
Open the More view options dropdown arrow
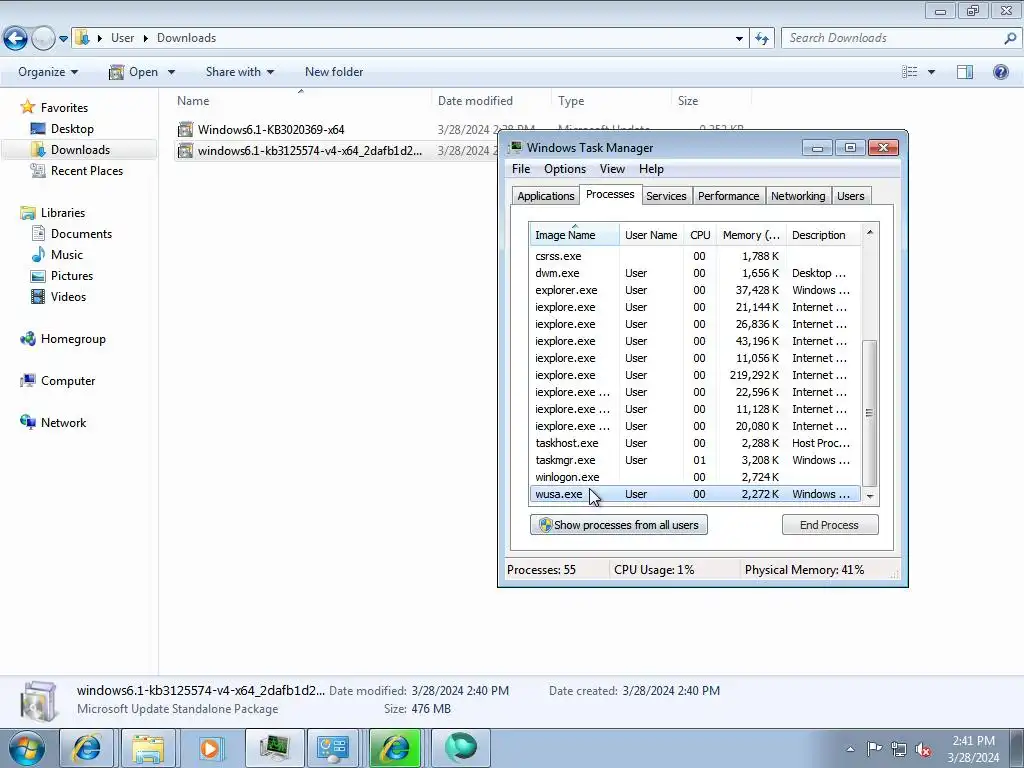point(931,72)
